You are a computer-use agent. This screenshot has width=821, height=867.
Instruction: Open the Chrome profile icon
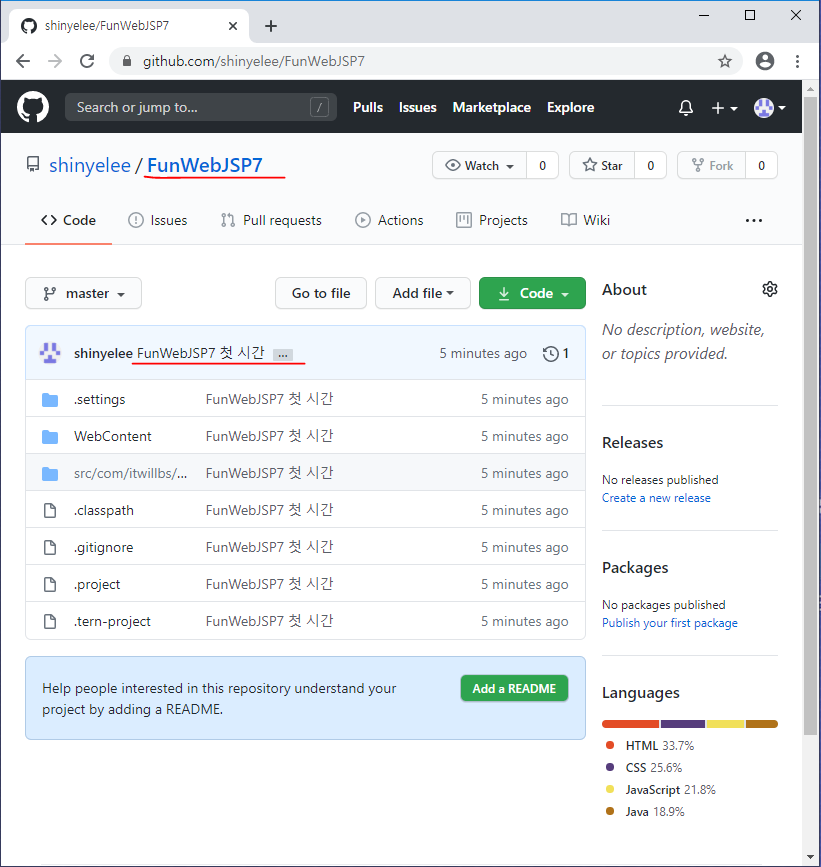765,61
